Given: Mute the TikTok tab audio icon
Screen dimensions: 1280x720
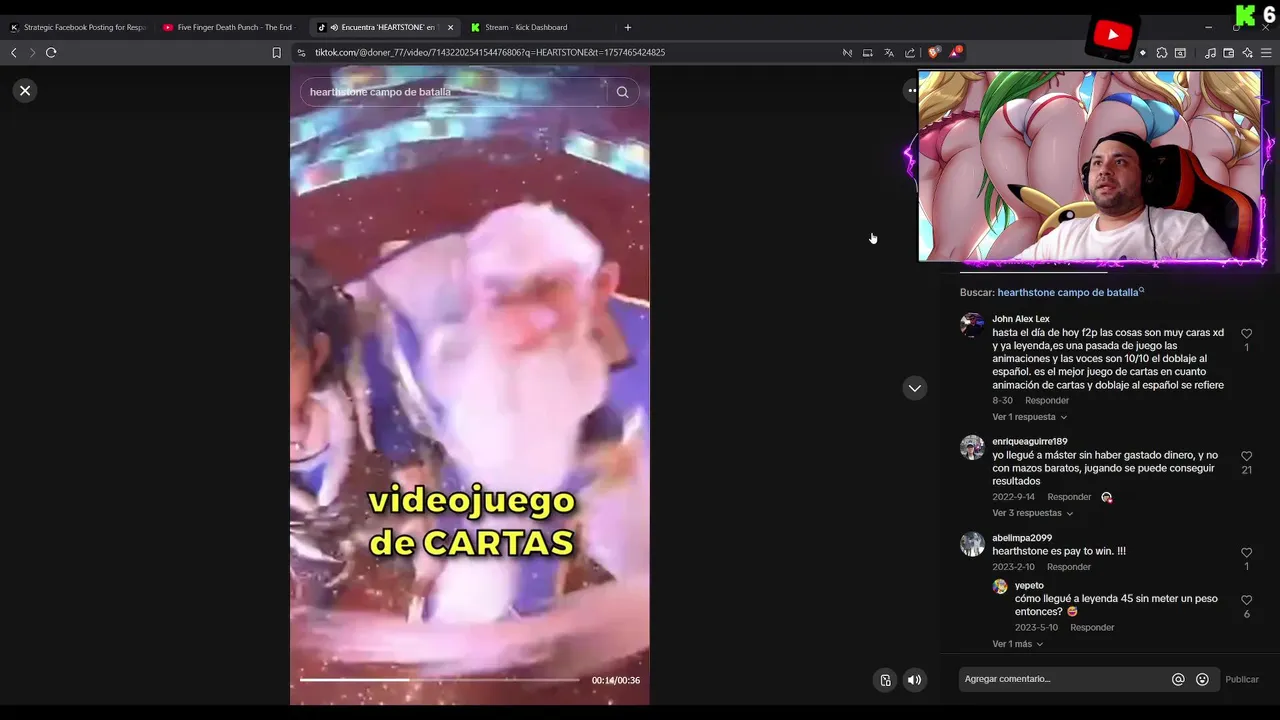Looking at the screenshot, I should (334, 27).
